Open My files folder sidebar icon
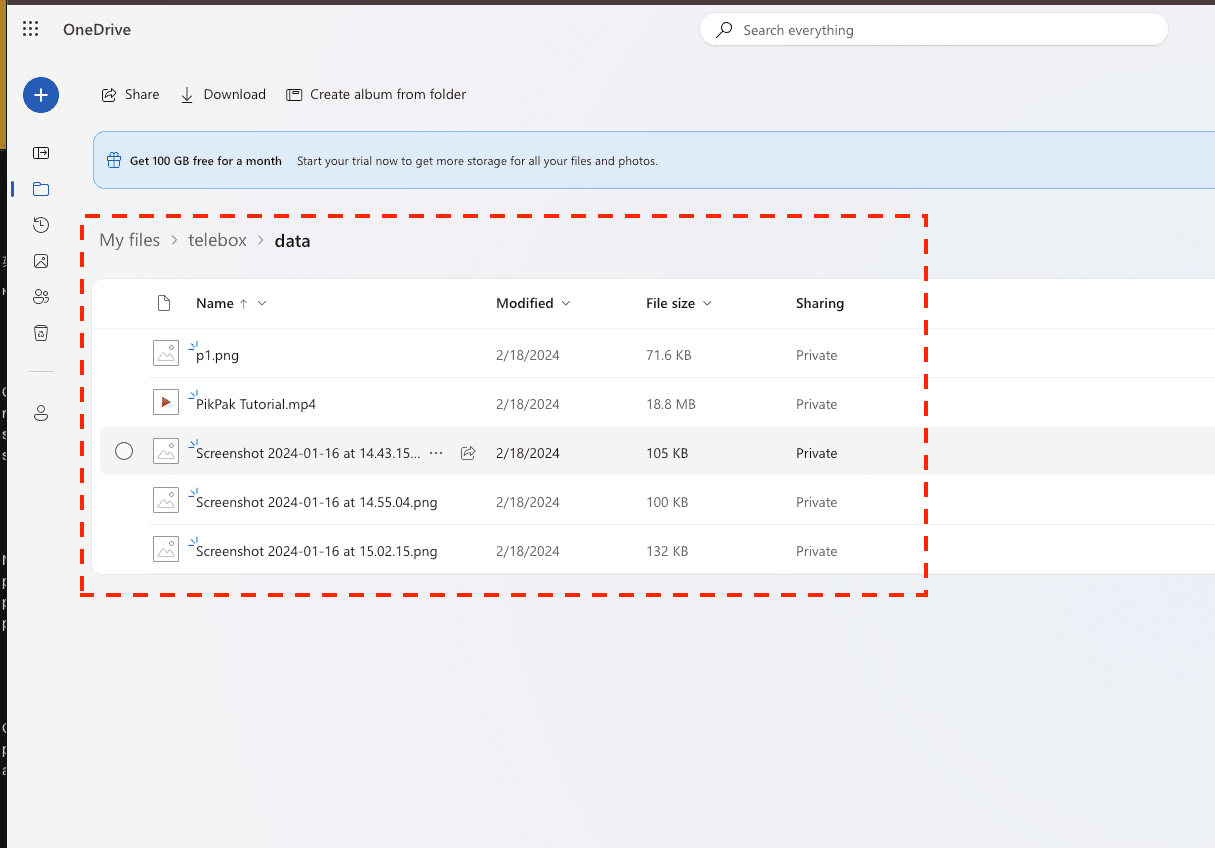This screenshot has height=848, width=1215. (41, 189)
